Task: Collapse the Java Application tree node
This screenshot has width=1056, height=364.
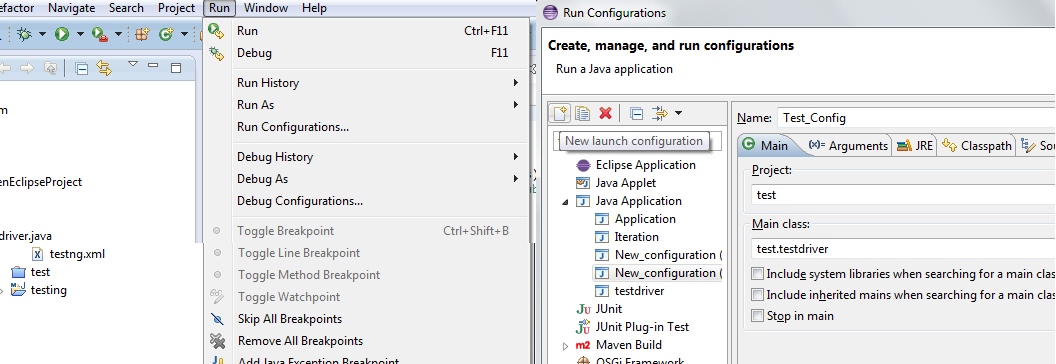Action: [x=565, y=201]
